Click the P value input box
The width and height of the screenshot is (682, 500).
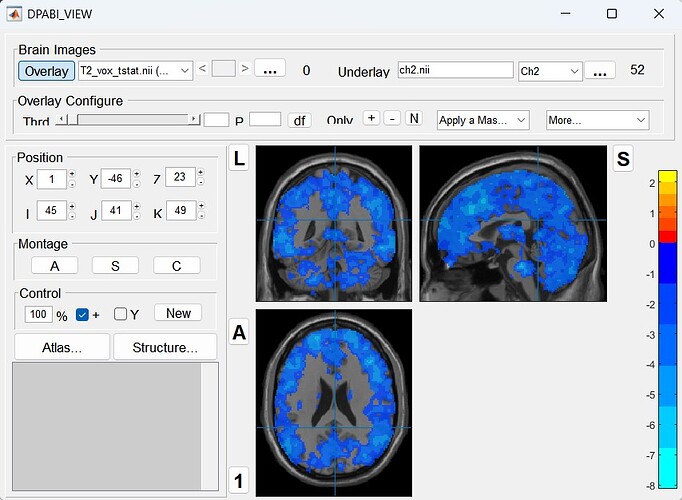point(265,119)
